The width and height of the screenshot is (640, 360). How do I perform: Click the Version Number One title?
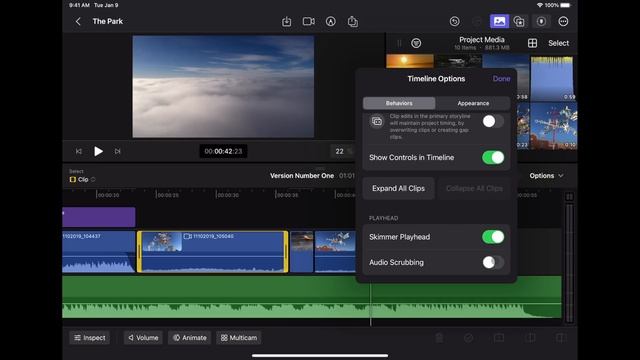tap(302, 176)
